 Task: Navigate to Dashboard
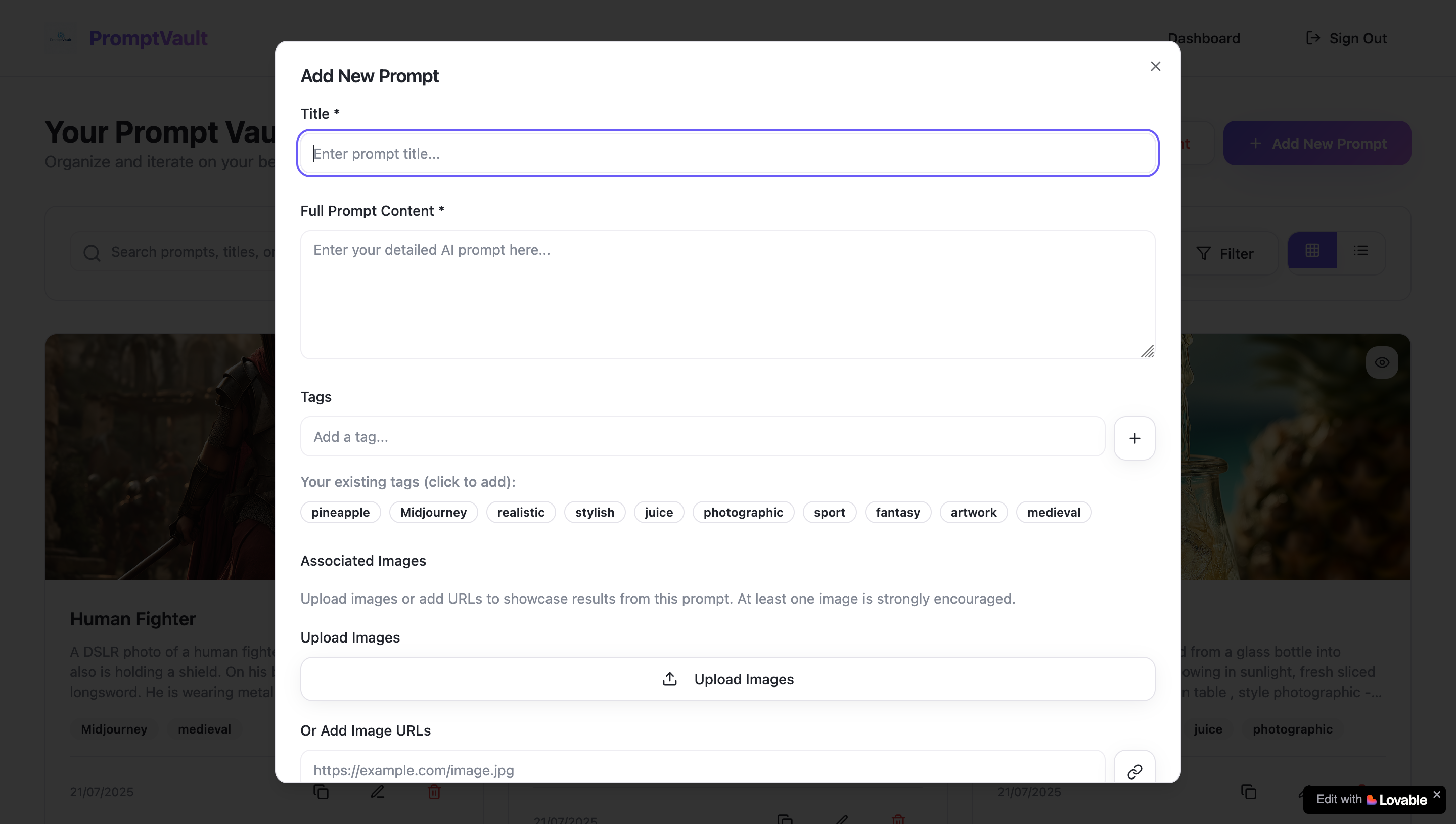pos(1204,38)
